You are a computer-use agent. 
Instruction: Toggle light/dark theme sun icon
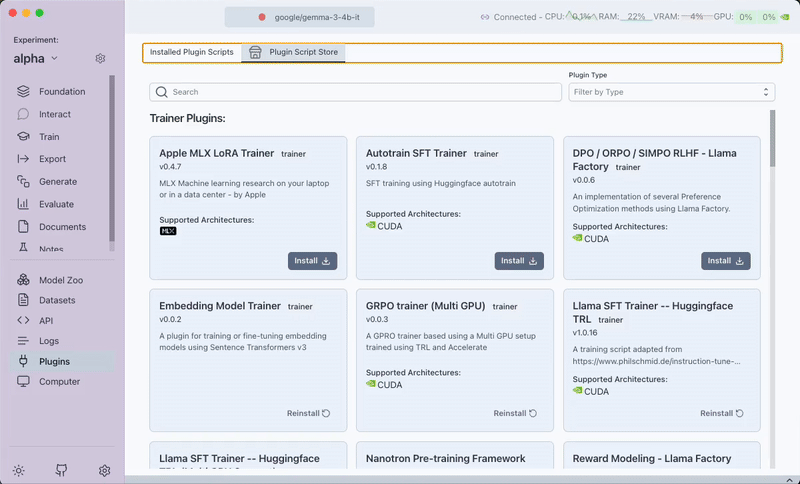coord(19,470)
